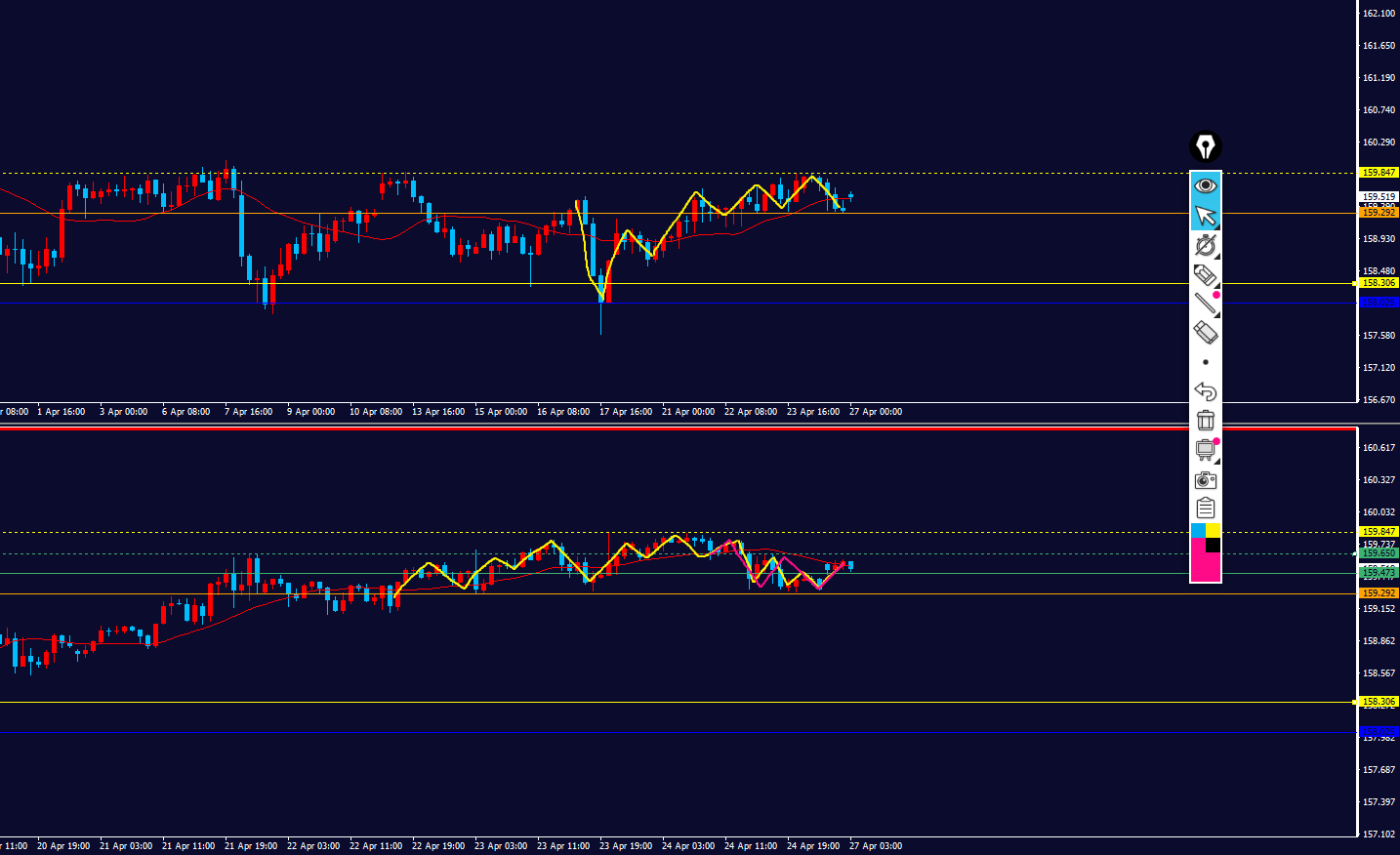Select the cursor arrow mode
The width and height of the screenshot is (1400, 855).
[1205, 216]
